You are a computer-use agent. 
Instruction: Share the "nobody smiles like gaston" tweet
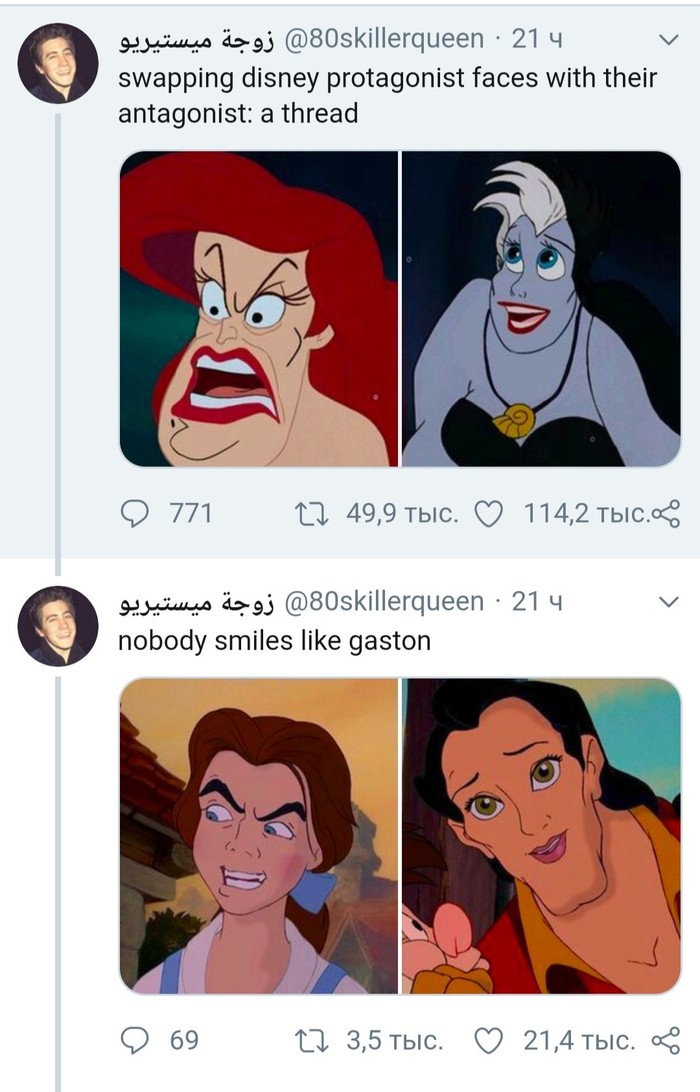tap(665, 1041)
